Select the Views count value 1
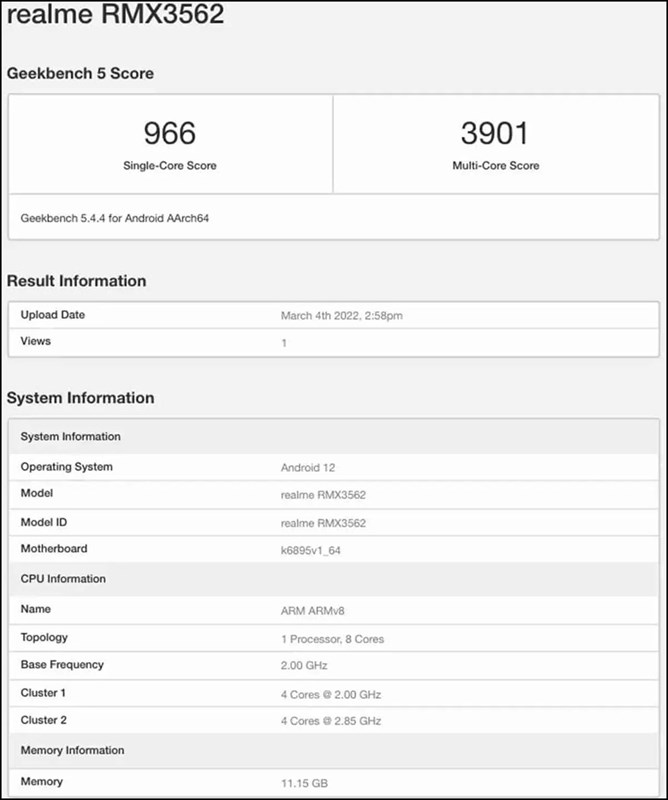 [284, 343]
